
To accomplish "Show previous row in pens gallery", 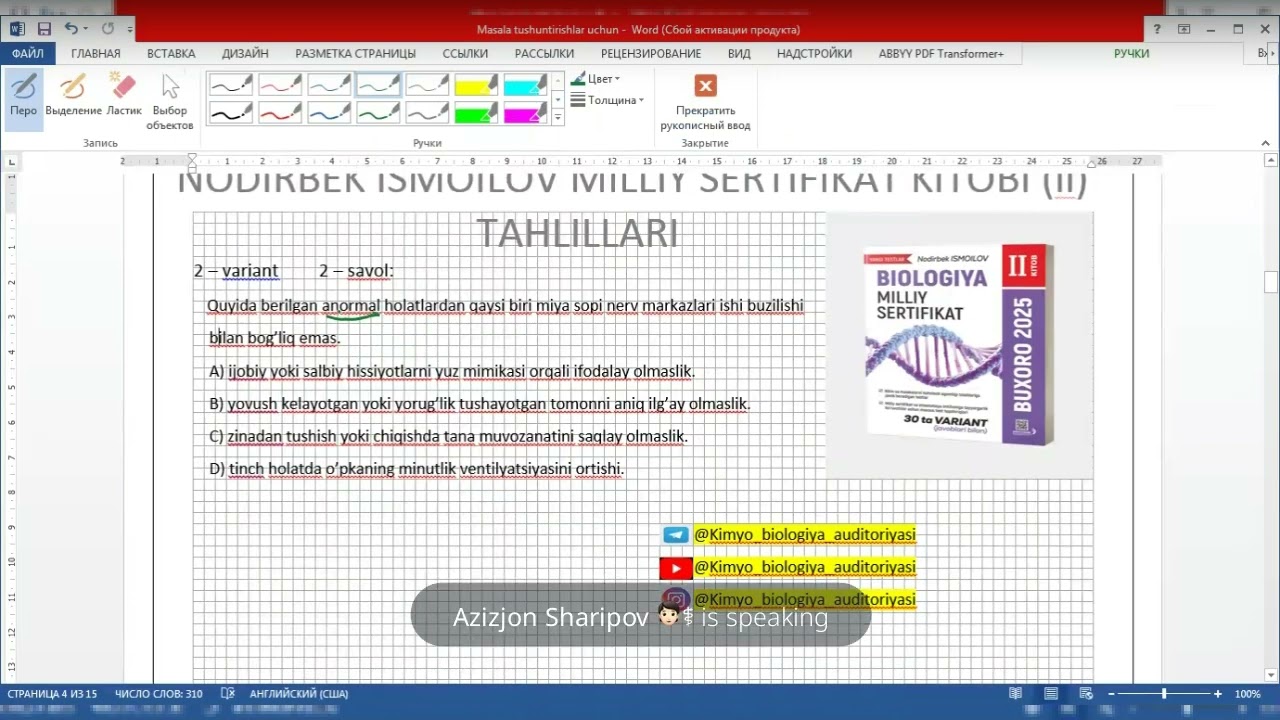I will [x=558, y=80].
